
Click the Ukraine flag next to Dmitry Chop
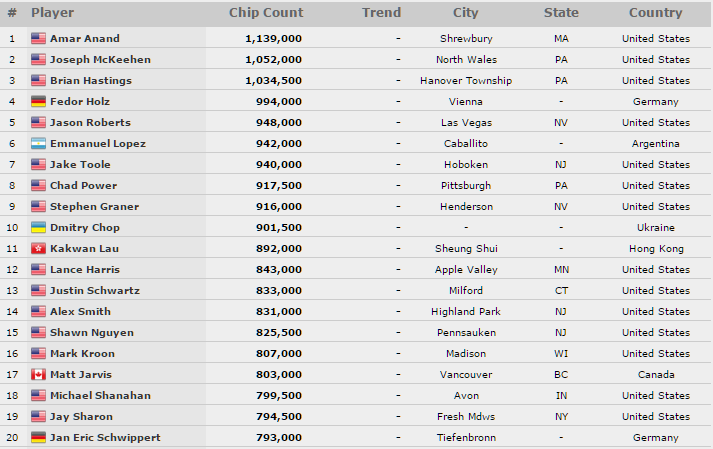[38, 227]
